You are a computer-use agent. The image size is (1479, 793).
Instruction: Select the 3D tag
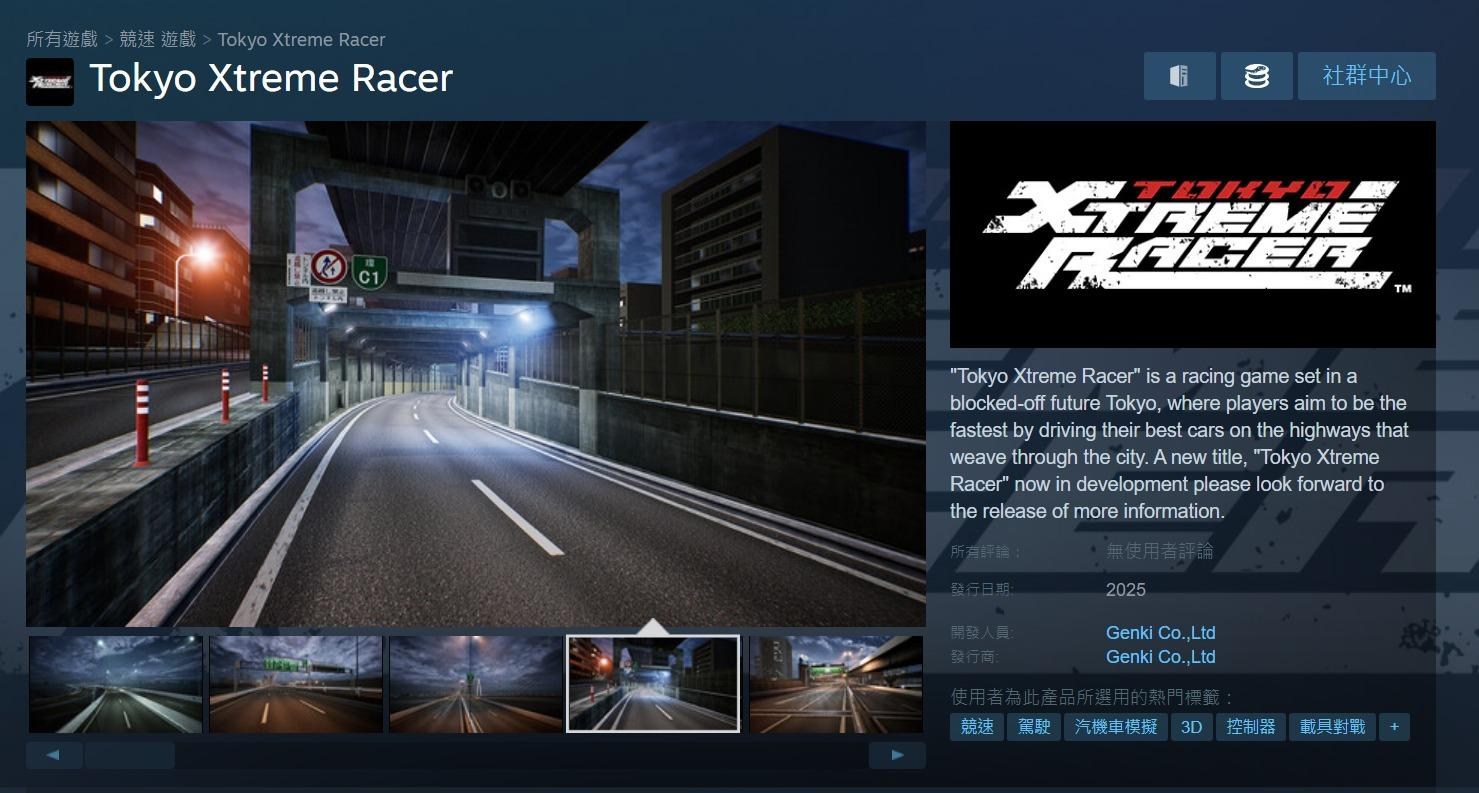[1191, 727]
